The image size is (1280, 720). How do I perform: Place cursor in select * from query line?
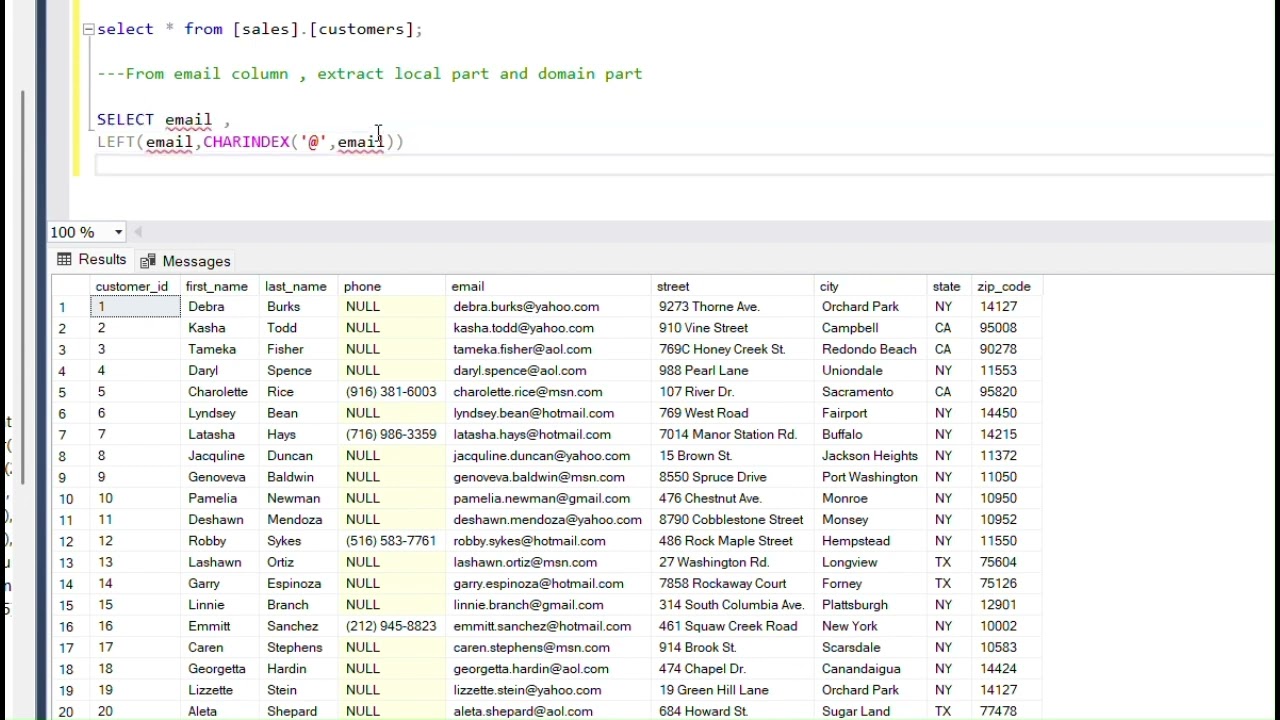pyautogui.click(x=260, y=29)
